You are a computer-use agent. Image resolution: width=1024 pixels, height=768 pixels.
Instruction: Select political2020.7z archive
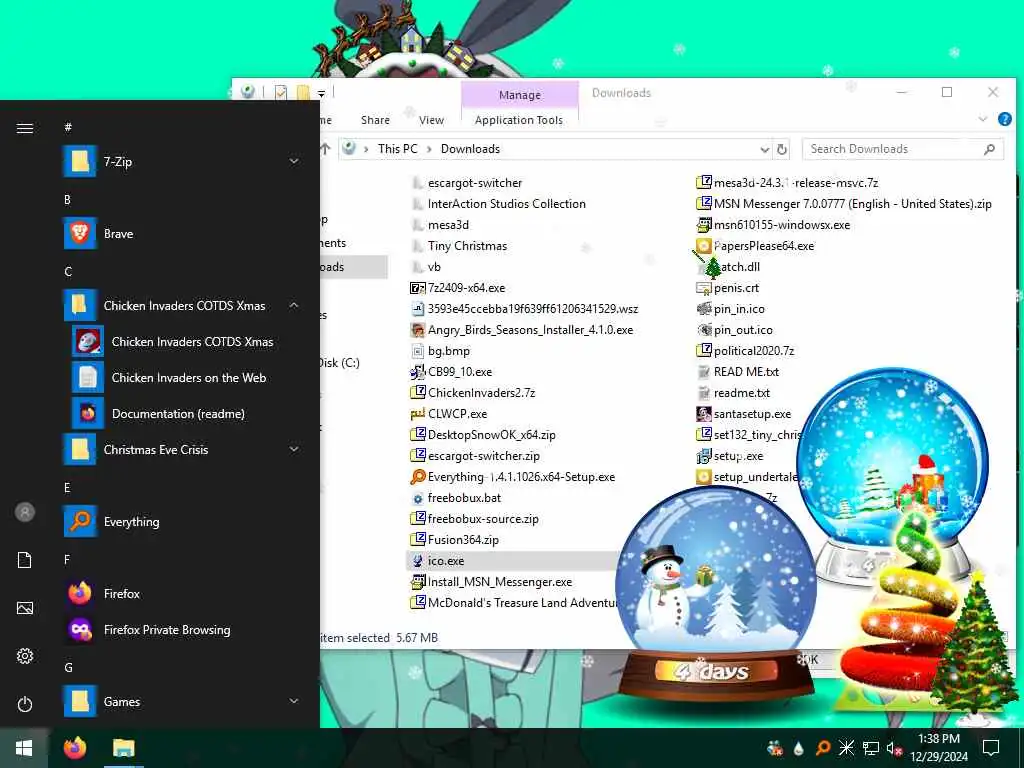(745, 351)
